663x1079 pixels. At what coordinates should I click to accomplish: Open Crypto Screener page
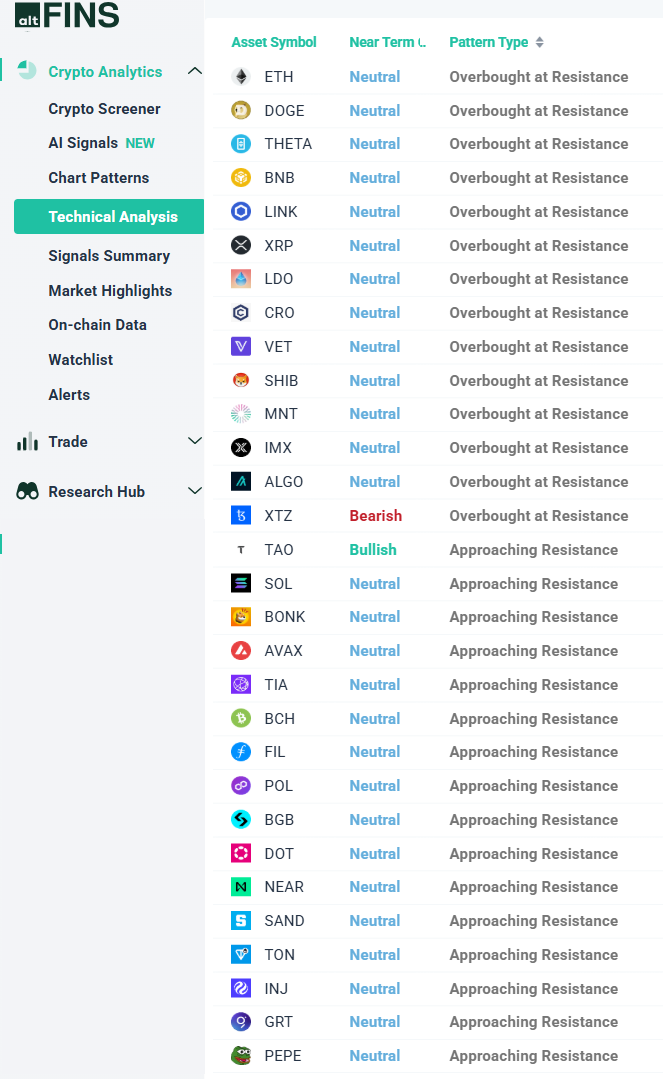pos(104,109)
